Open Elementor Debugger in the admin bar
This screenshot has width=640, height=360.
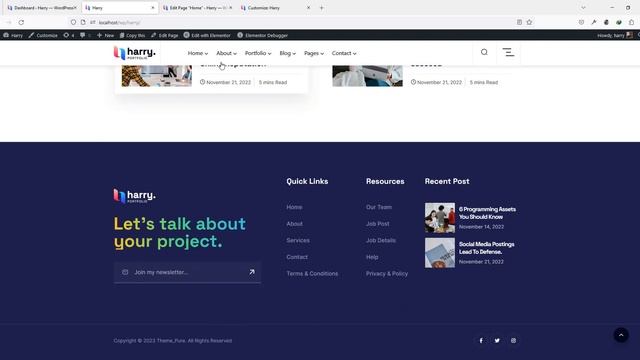262,36
